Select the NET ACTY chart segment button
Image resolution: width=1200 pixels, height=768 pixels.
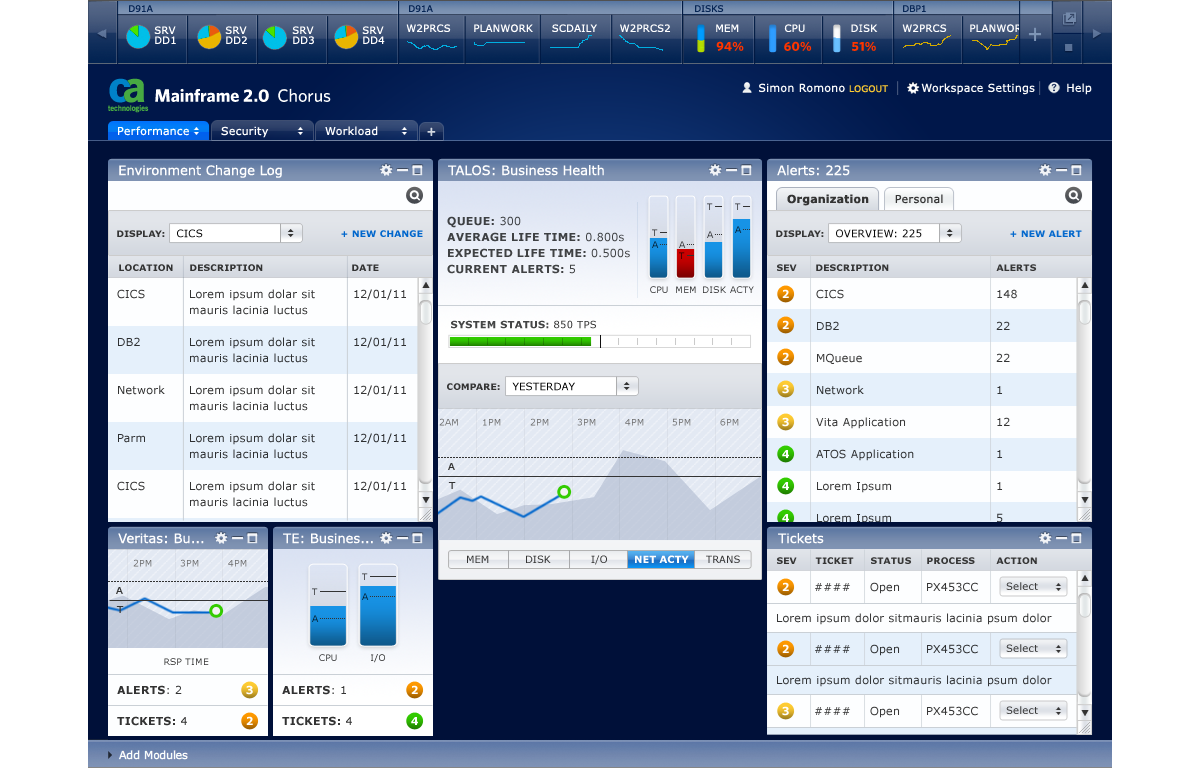(x=660, y=560)
